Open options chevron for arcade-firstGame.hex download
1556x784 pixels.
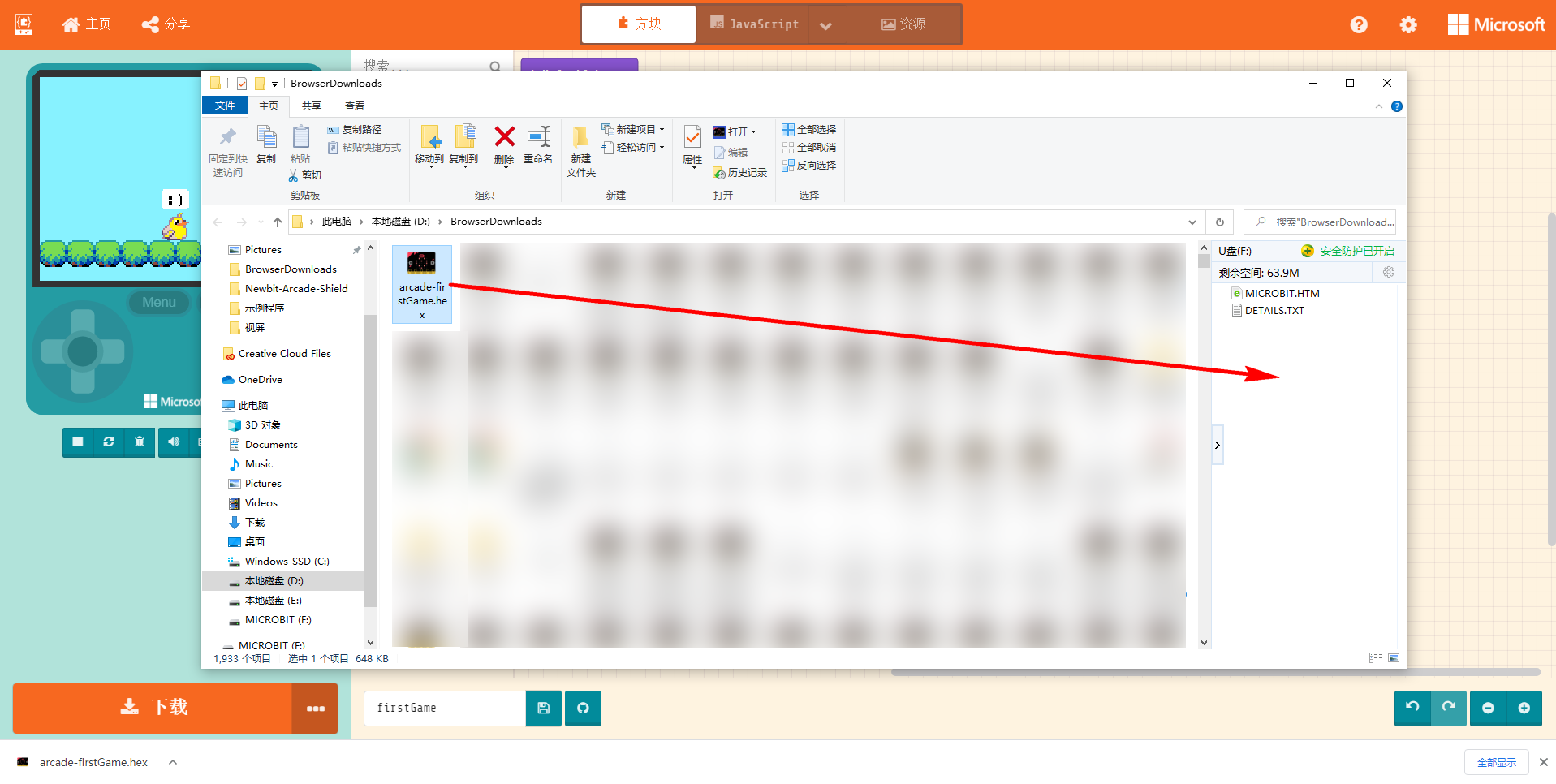click(x=173, y=762)
